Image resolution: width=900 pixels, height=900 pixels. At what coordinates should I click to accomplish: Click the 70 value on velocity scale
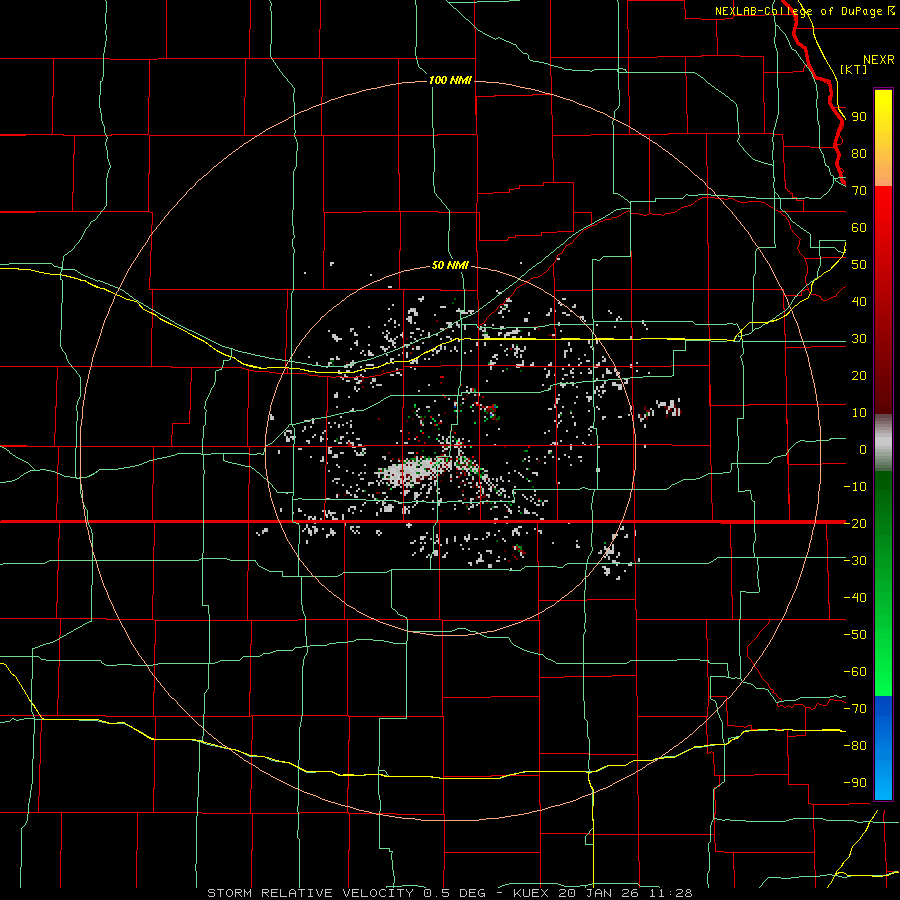coord(859,191)
